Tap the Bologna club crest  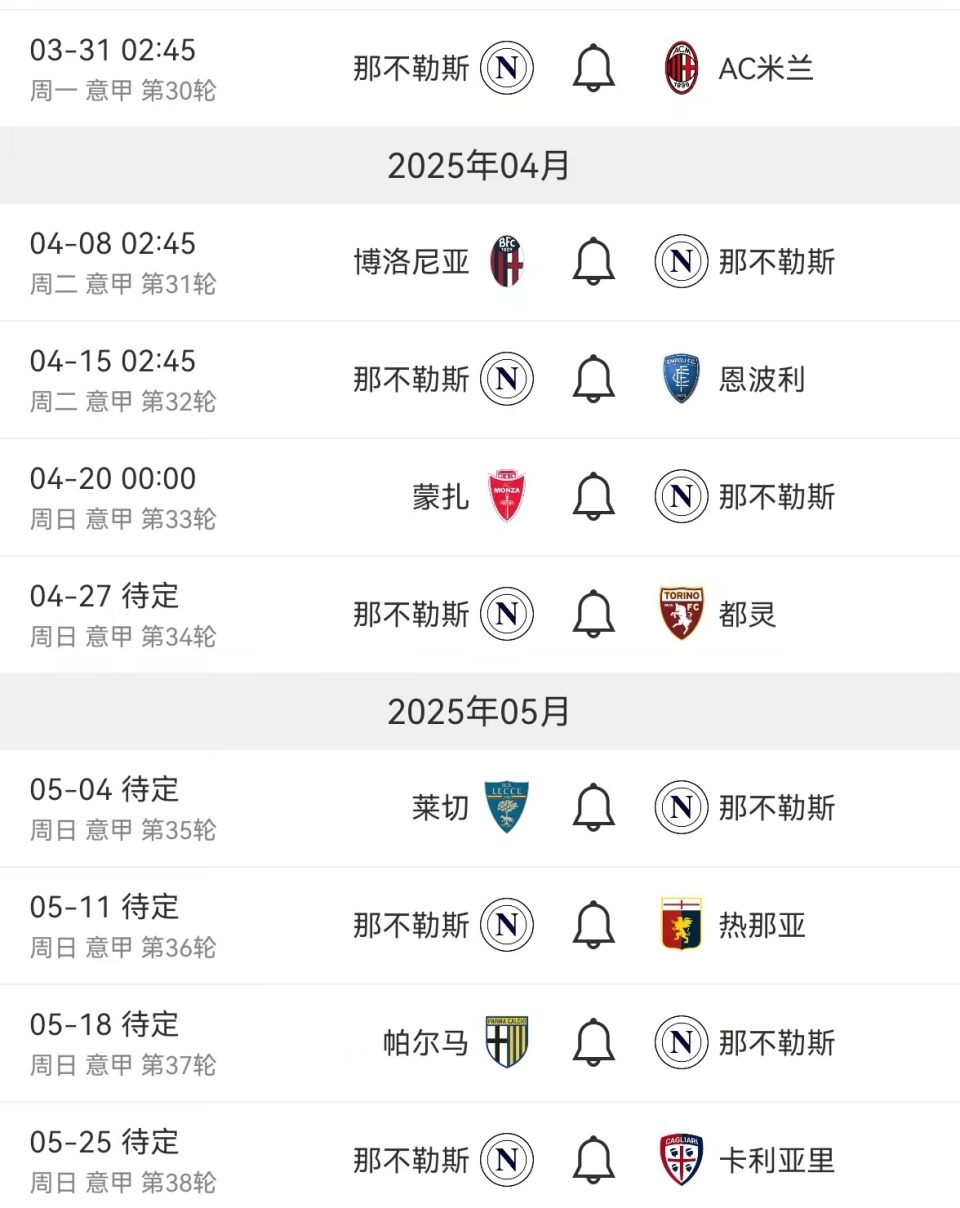[507, 262]
